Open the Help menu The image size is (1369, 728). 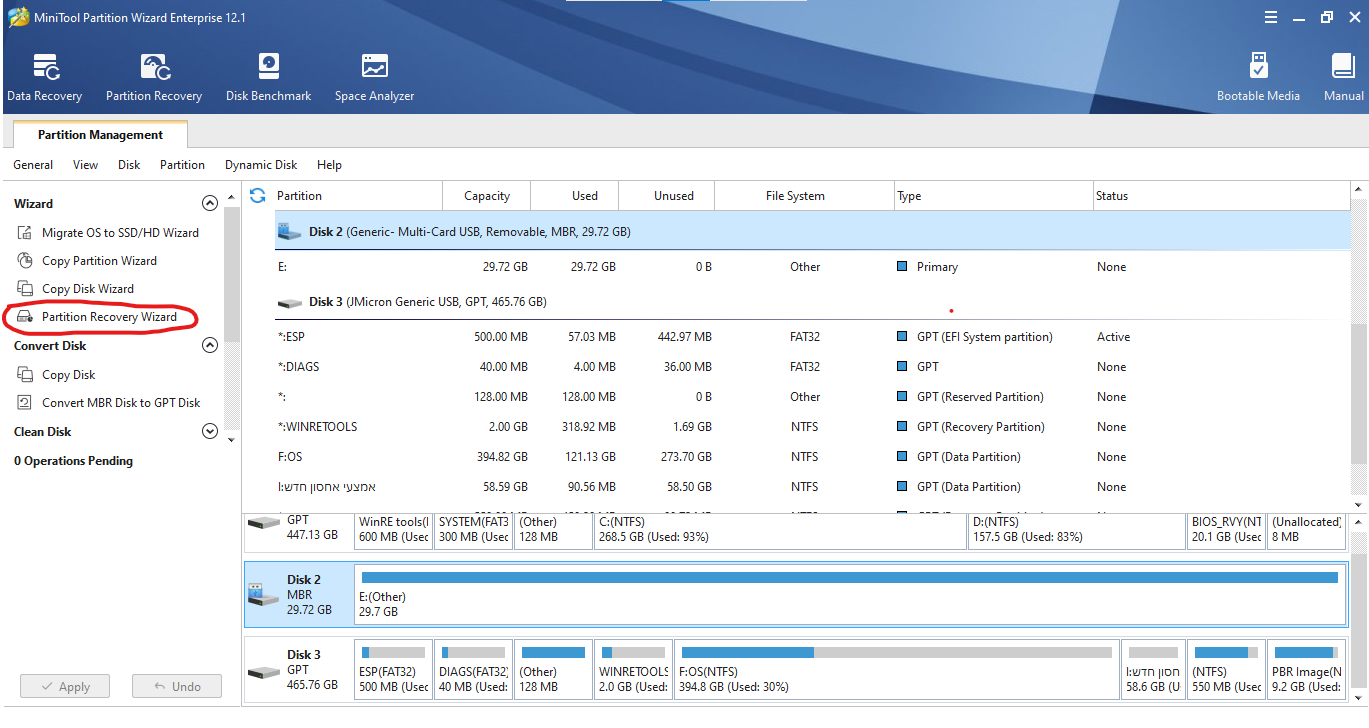click(x=329, y=164)
